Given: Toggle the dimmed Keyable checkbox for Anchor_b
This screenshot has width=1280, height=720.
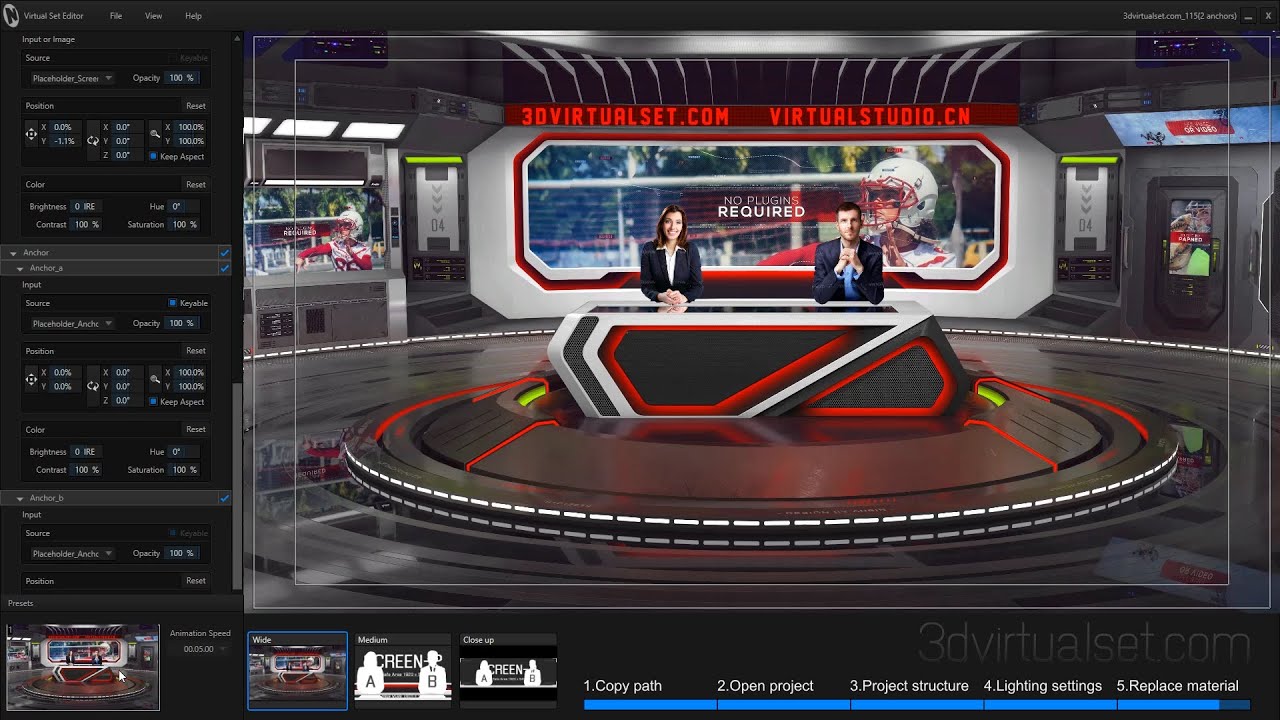Looking at the screenshot, I should (x=172, y=533).
